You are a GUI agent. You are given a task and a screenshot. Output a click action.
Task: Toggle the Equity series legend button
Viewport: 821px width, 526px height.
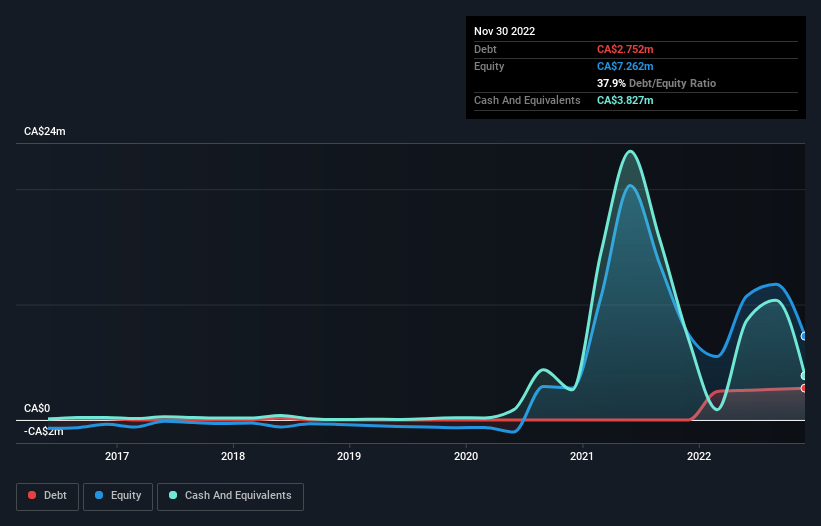click(x=118, y=496)
